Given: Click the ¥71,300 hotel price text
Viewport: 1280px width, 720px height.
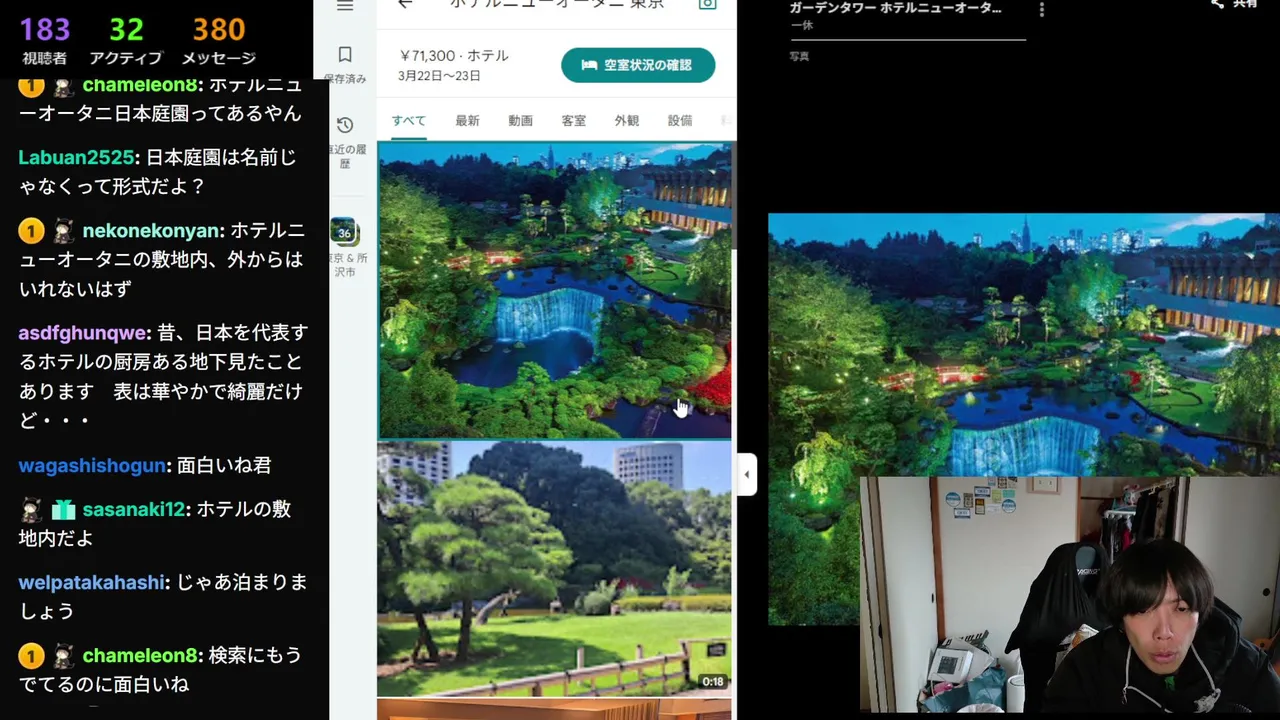Looking at the screenshot, I should pos(454,57).
